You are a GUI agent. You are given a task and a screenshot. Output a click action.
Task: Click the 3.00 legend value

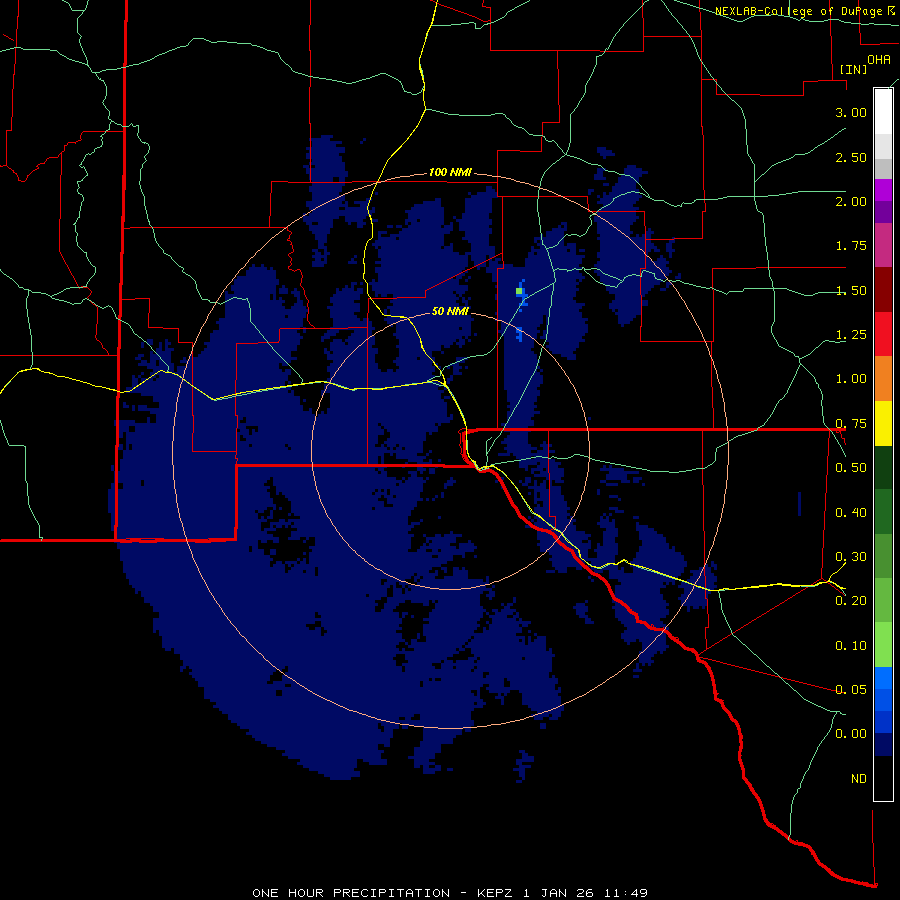tap(851, 112)
